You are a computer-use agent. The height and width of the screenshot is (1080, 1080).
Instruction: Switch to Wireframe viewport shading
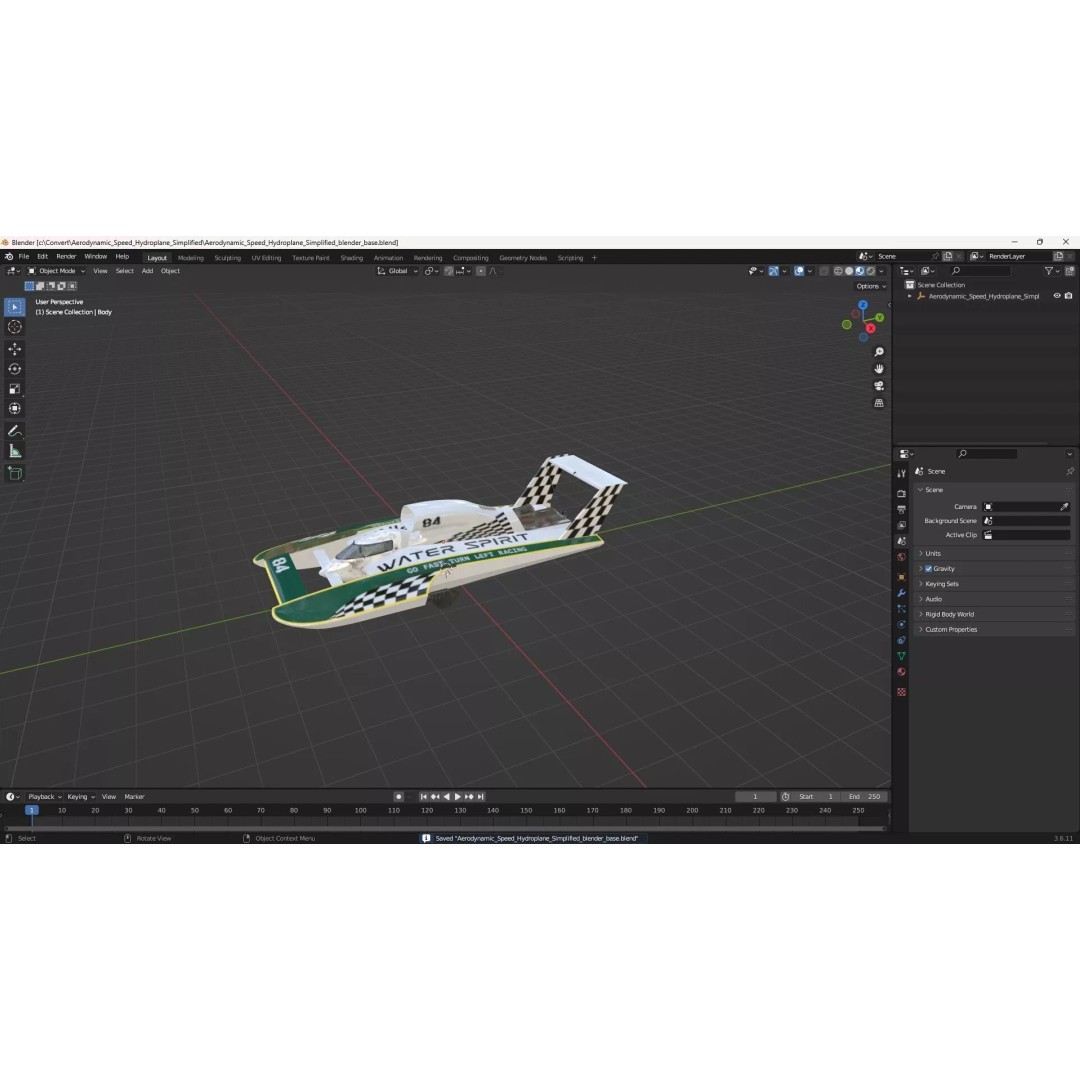click(x=838, y=271)
